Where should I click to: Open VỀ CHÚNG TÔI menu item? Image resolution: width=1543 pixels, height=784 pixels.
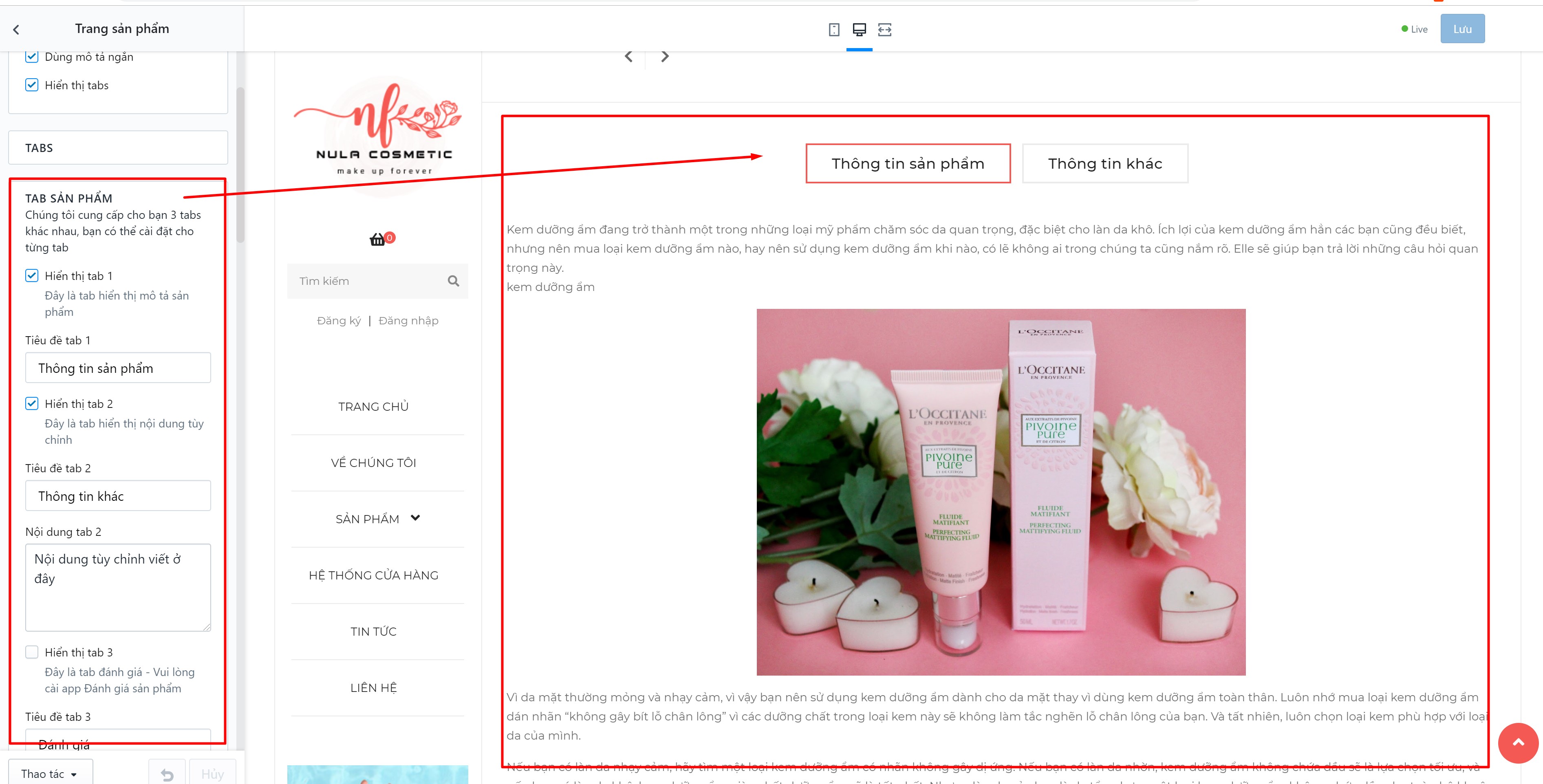coord(373,463)
